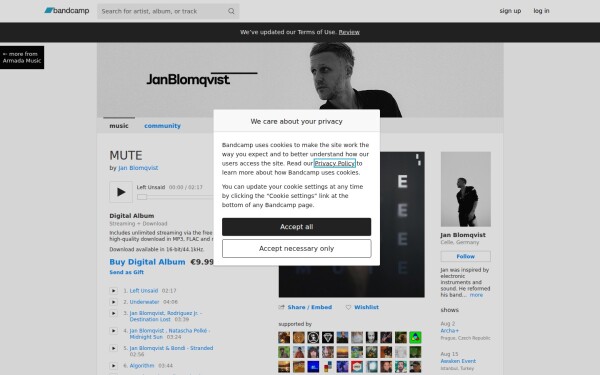Click the first supporter avatar in top row
Image resolution: width=600 pixels, height=375 pixels.
click(x=284, y=337)
